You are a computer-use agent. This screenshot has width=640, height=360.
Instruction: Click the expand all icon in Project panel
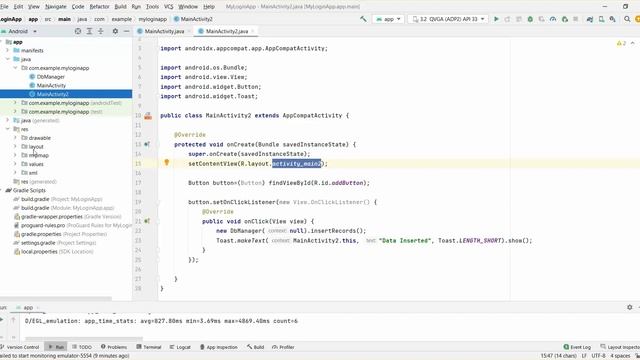[x=89, y=31]
